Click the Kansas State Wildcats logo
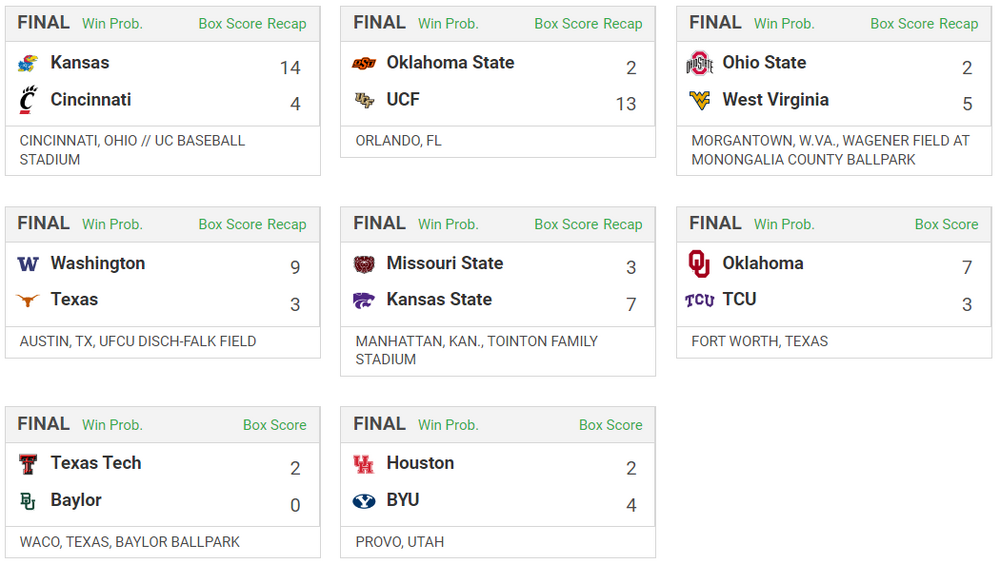The image size is (1000, 564). pyautogui.click(x=364, y=300)
